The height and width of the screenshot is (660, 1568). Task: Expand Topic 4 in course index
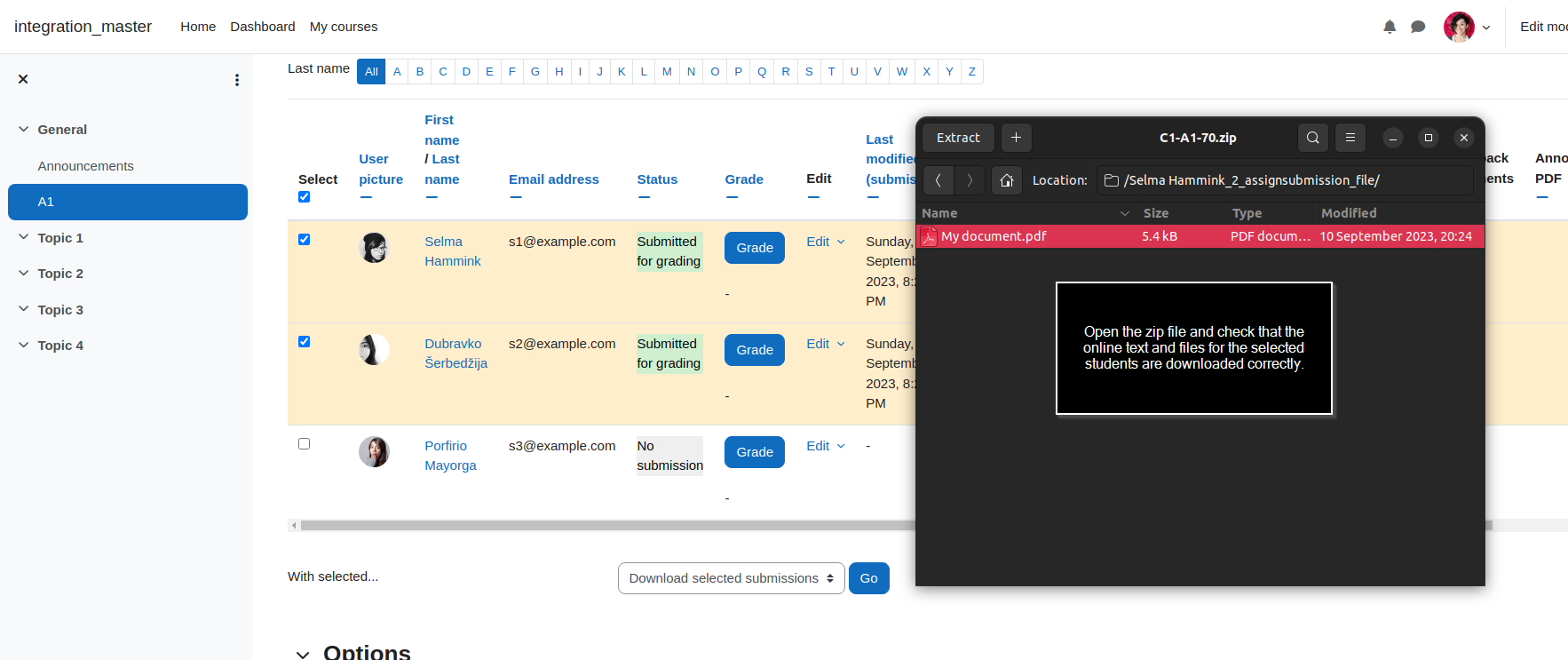click(24, 346)
